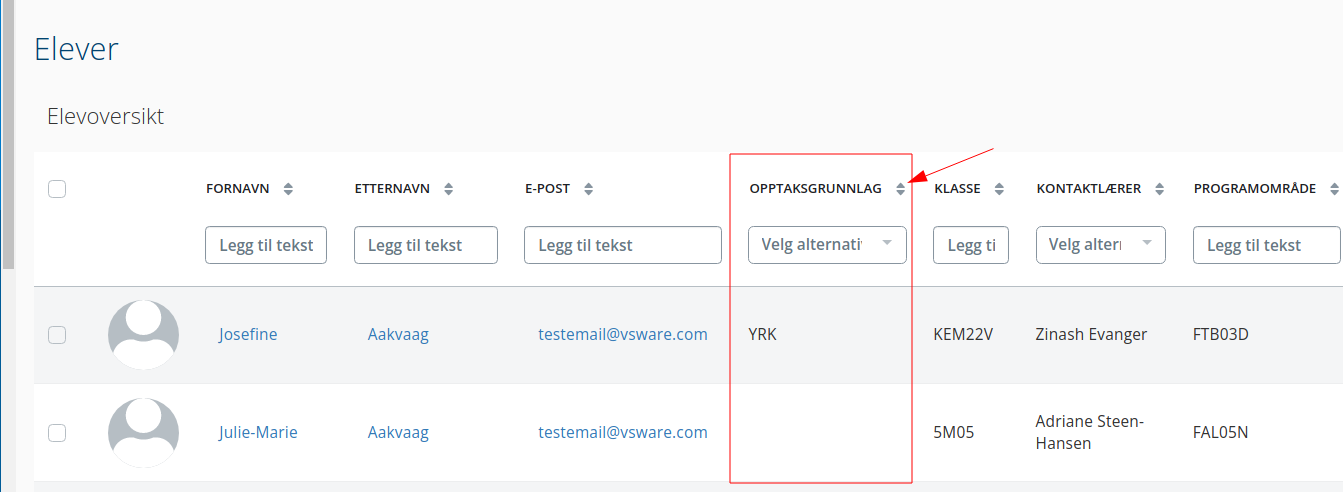Toggle the select-all students checkbox

pos(57,189)
